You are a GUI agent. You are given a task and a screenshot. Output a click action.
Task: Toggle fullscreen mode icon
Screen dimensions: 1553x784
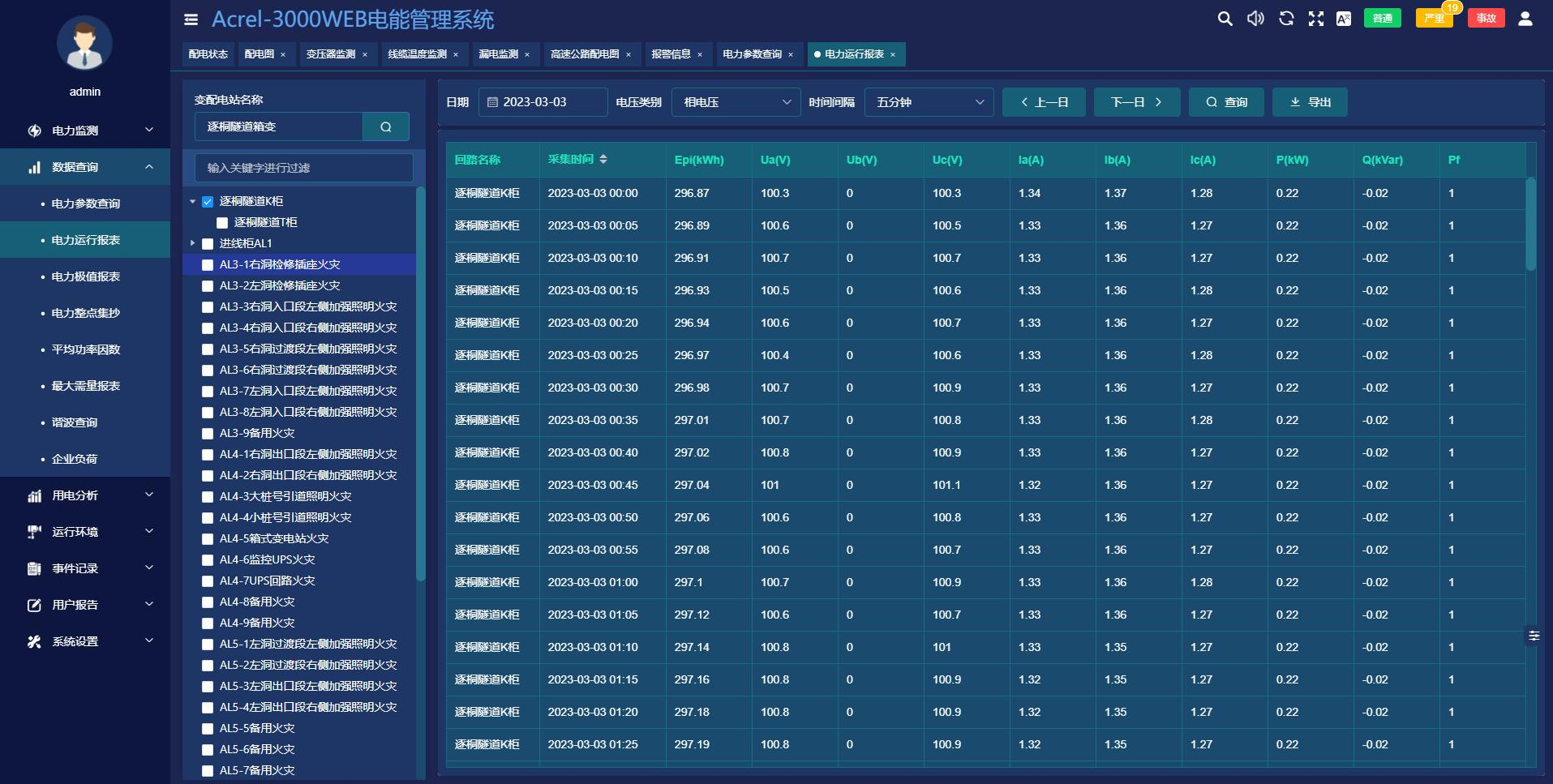click(x=1316, y=19)
